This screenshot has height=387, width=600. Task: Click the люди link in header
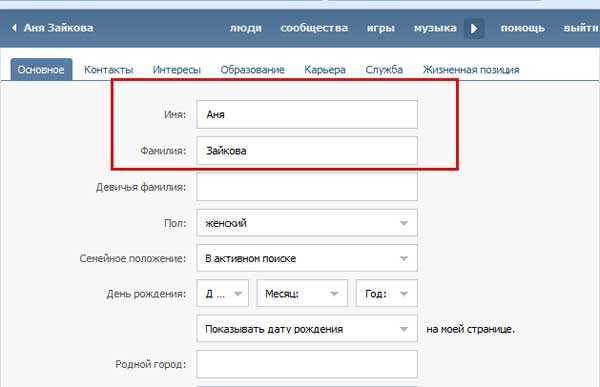tap(246, 28)
